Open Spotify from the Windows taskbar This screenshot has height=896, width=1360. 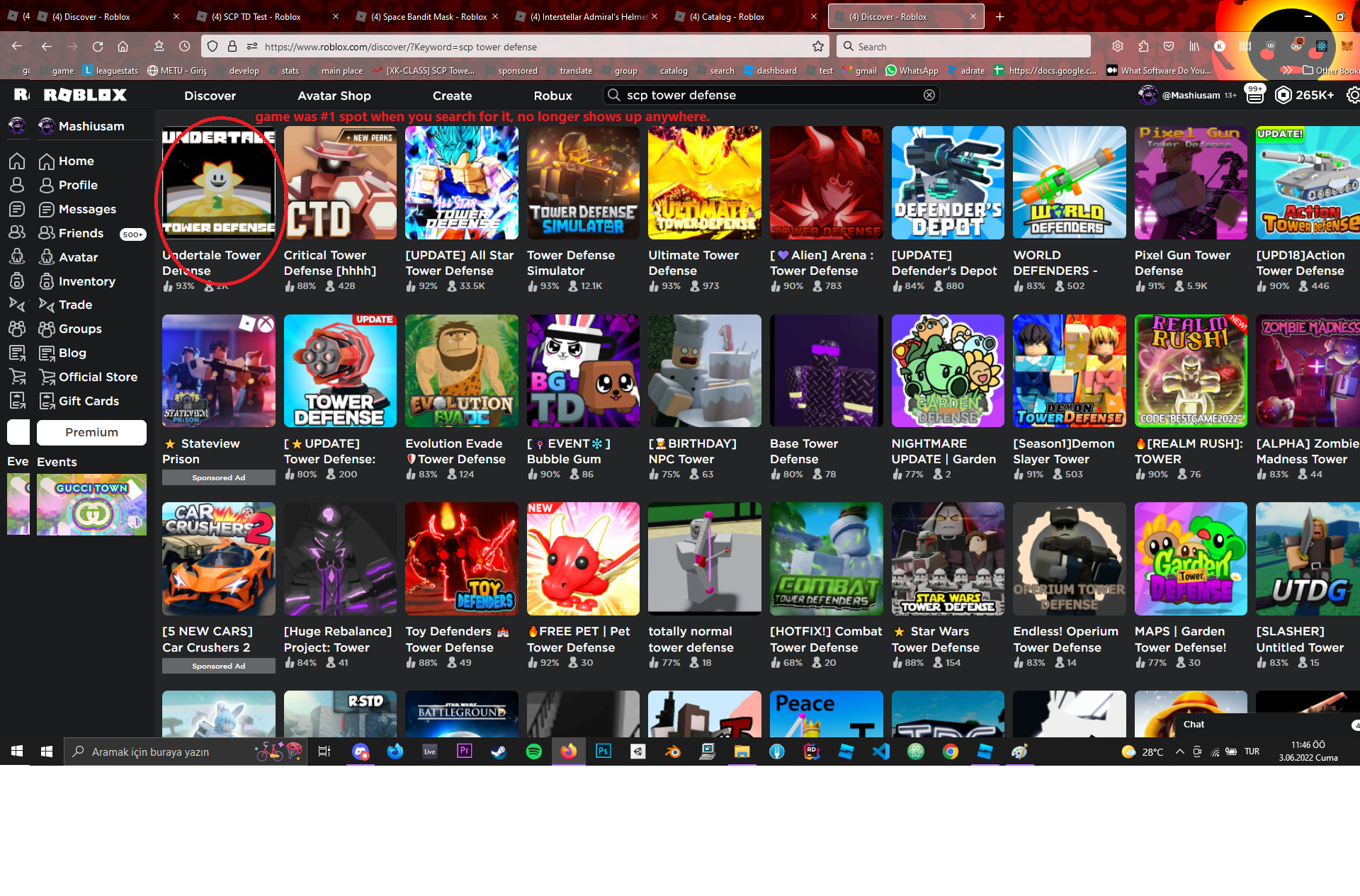(534, 752)
